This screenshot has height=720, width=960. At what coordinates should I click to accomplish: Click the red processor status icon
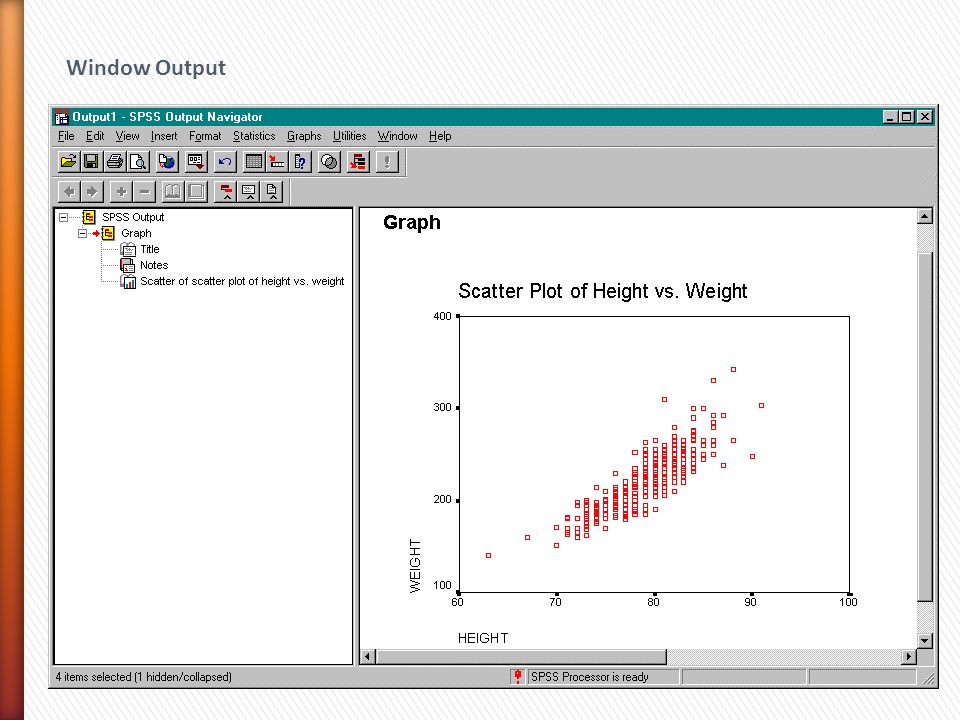point(518,677)
